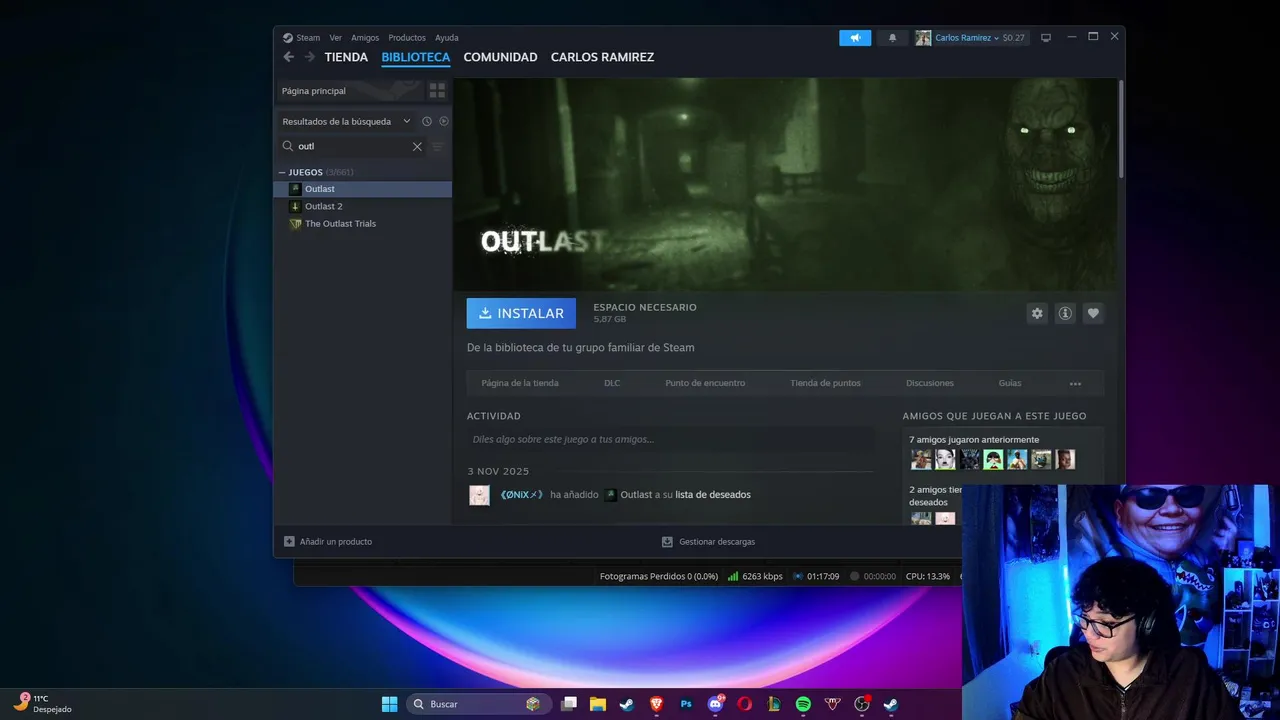Viewport: 1280px width, 720px height.
Task: Click the Gestionar descargas download icon
Action: (x=667, y=541)
